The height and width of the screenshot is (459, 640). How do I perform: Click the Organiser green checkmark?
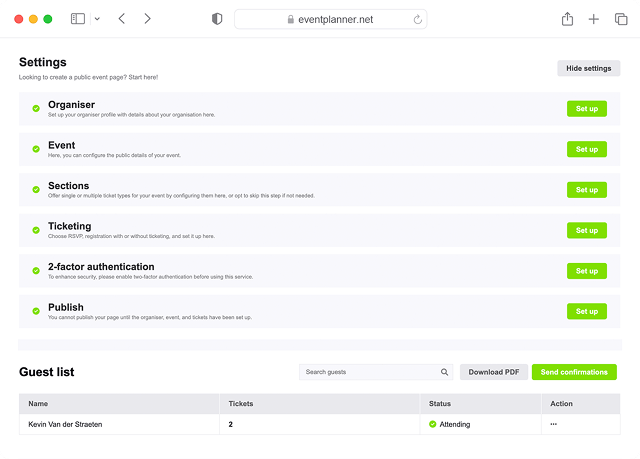pyautogui.click(x=36, y=108)
